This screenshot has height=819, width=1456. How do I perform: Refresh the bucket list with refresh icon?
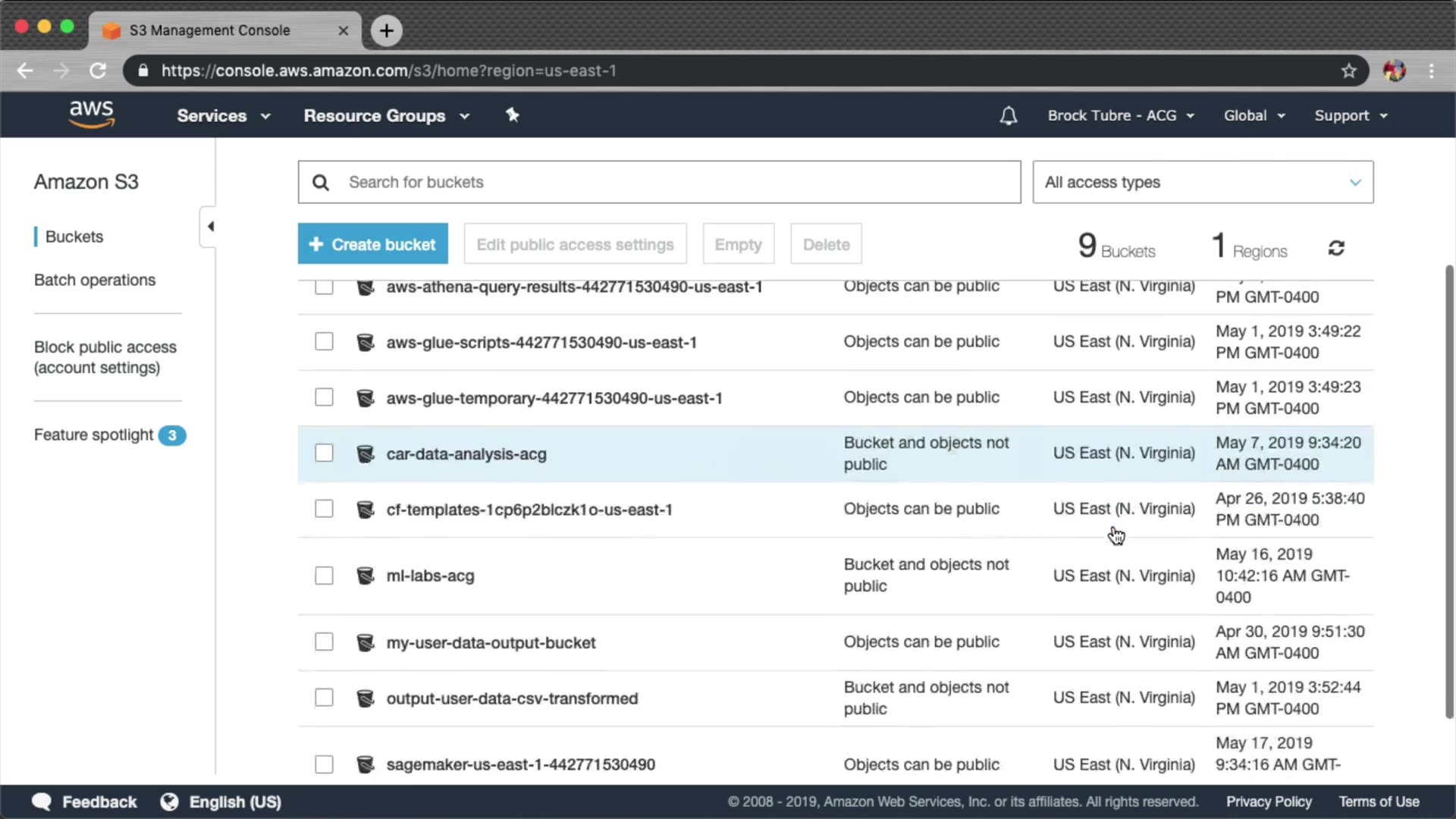tap(1336, 248)
